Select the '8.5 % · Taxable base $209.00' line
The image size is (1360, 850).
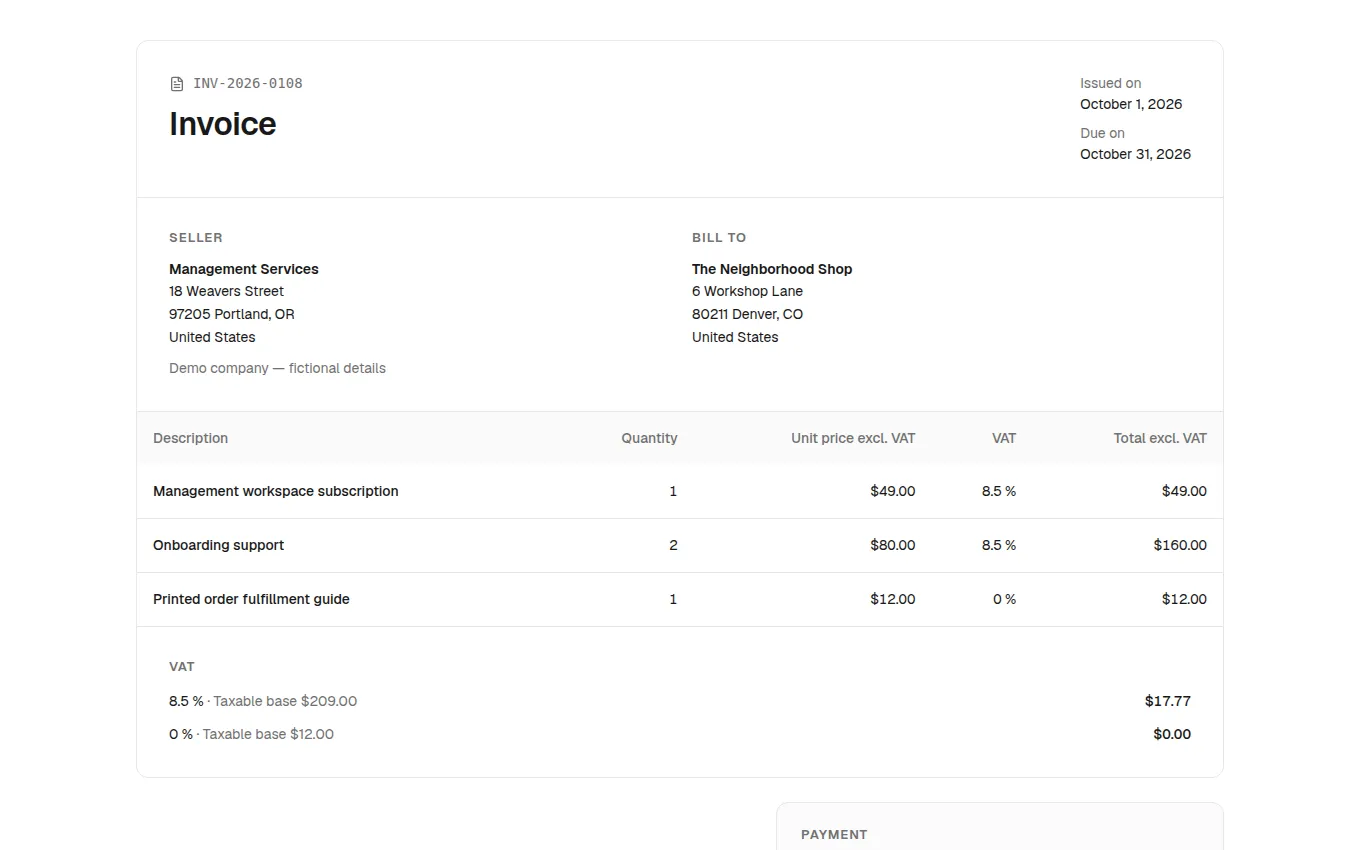click(x=263, y=701)
